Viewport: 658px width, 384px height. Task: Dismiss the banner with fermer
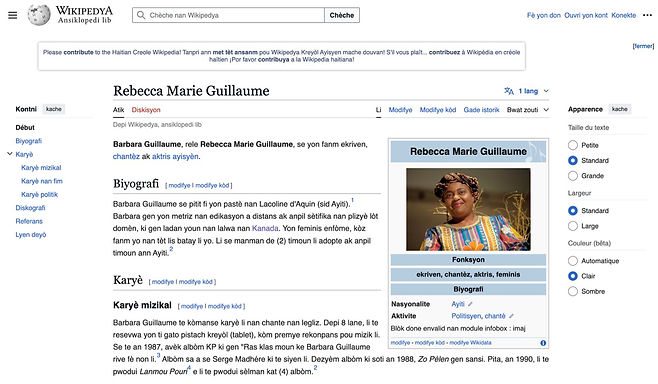[x=643, y=46]
